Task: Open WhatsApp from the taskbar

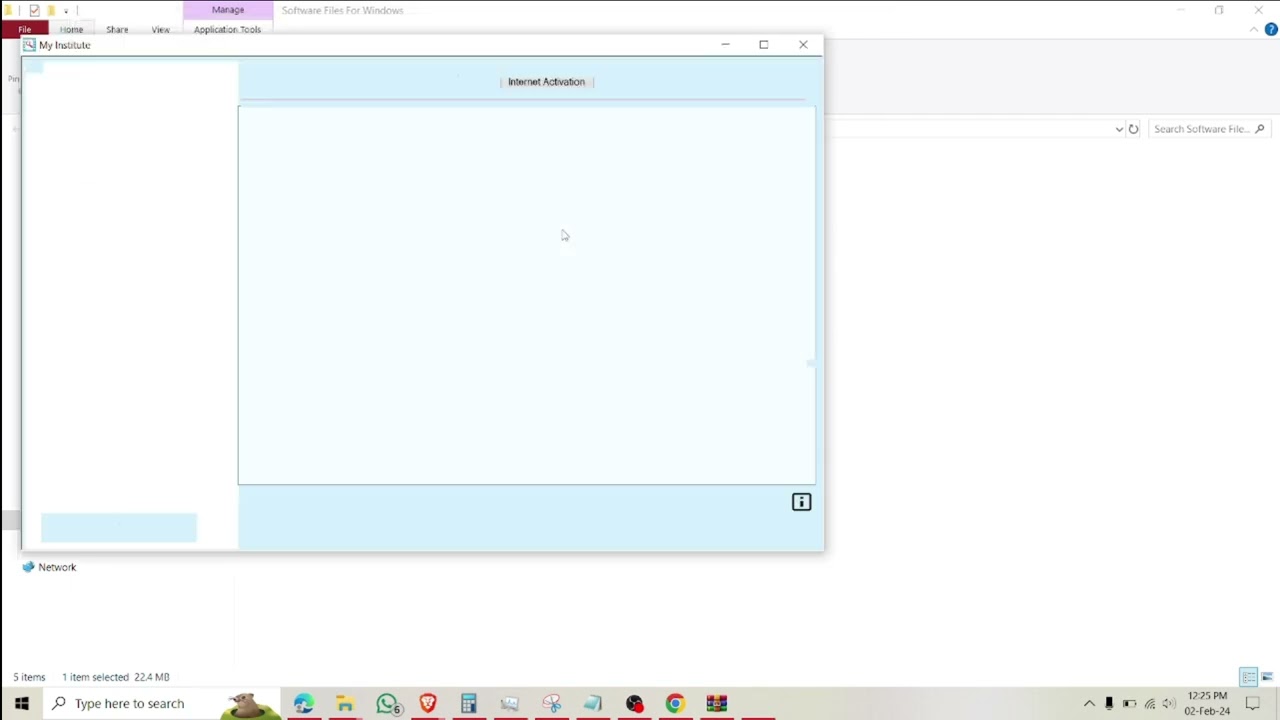Action: click(x=387, y=703)
